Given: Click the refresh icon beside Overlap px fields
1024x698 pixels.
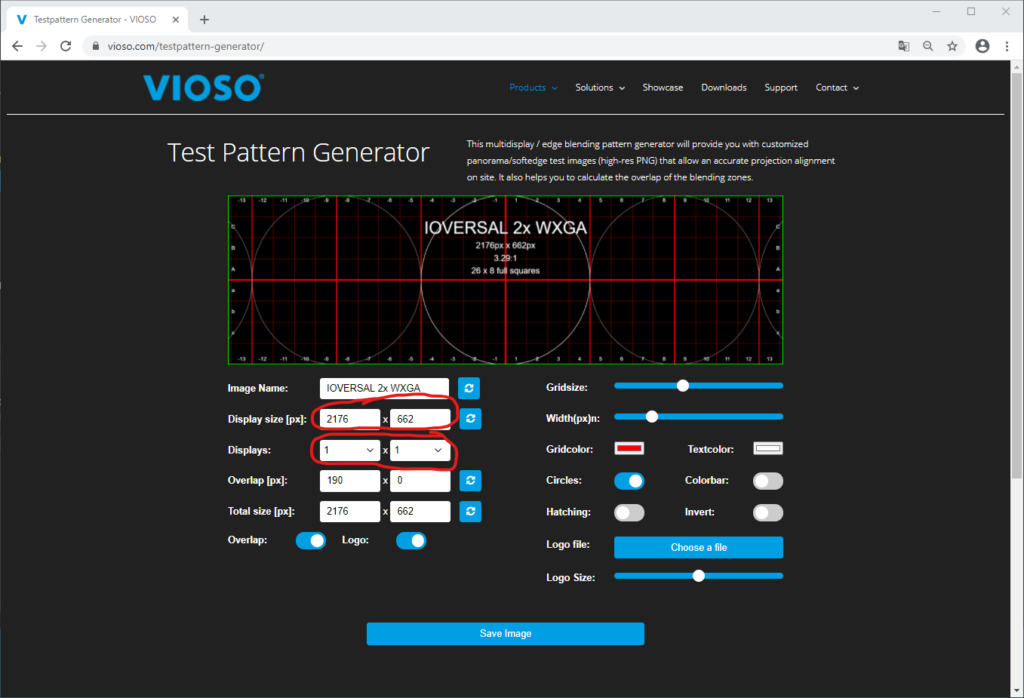Looking at the screenshot, I should click(468, 481).
